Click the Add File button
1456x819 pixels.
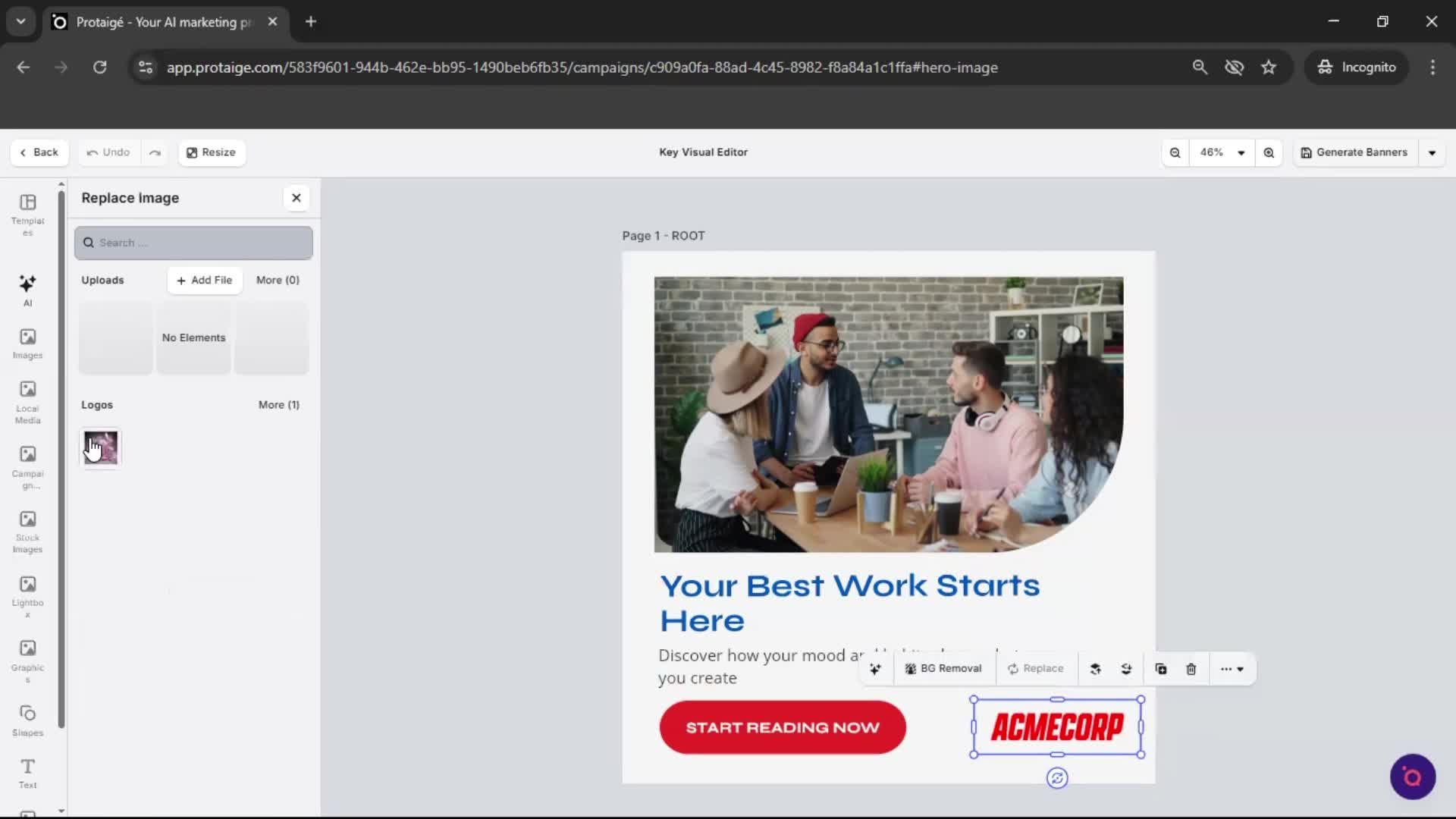tap(205, 280)
